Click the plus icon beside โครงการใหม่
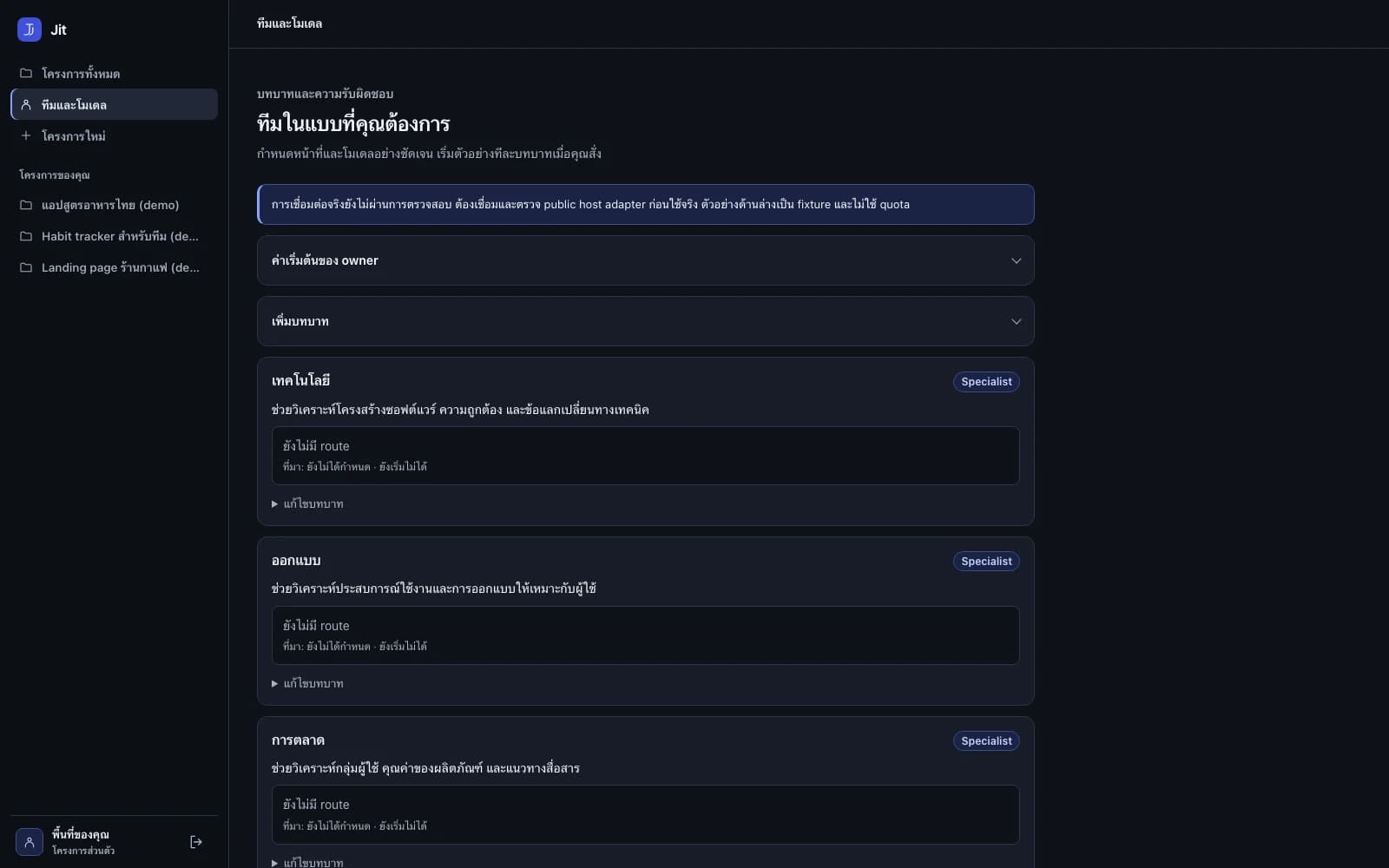 [x=26, y=135]
